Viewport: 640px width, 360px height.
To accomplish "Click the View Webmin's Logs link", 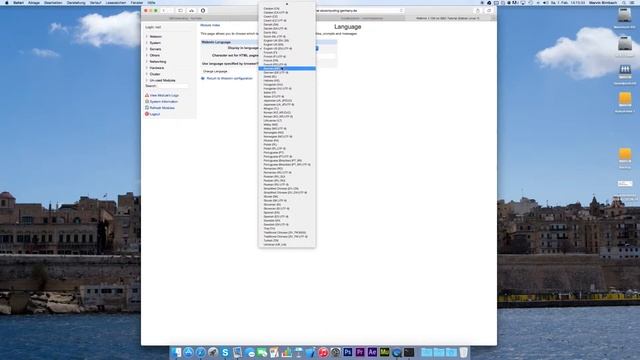I will pos(164,95).
